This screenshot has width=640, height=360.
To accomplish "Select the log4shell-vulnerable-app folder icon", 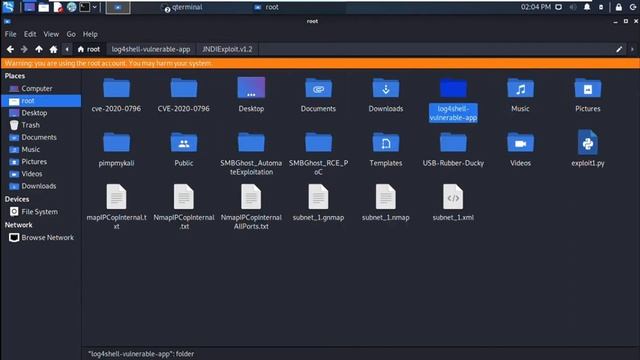I will click(453, 88).
